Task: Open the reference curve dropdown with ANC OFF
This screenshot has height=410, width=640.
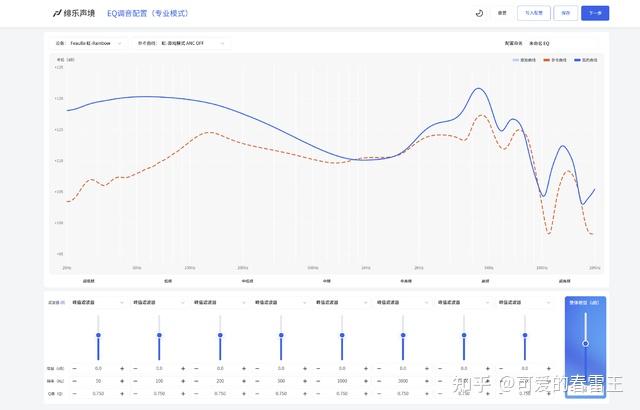Action: pyautogui.click(x=182, y=43)
